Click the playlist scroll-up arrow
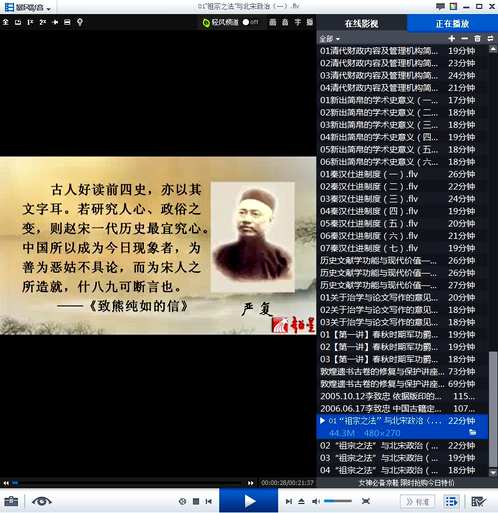The width and height of the screenshot is (498, 513). pos(493,49)
